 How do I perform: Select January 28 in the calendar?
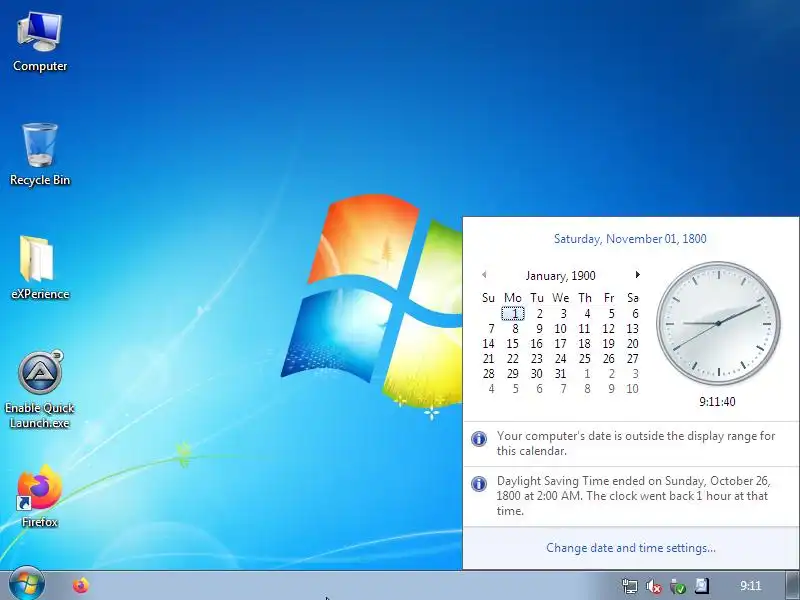click(x=489, y=374)
